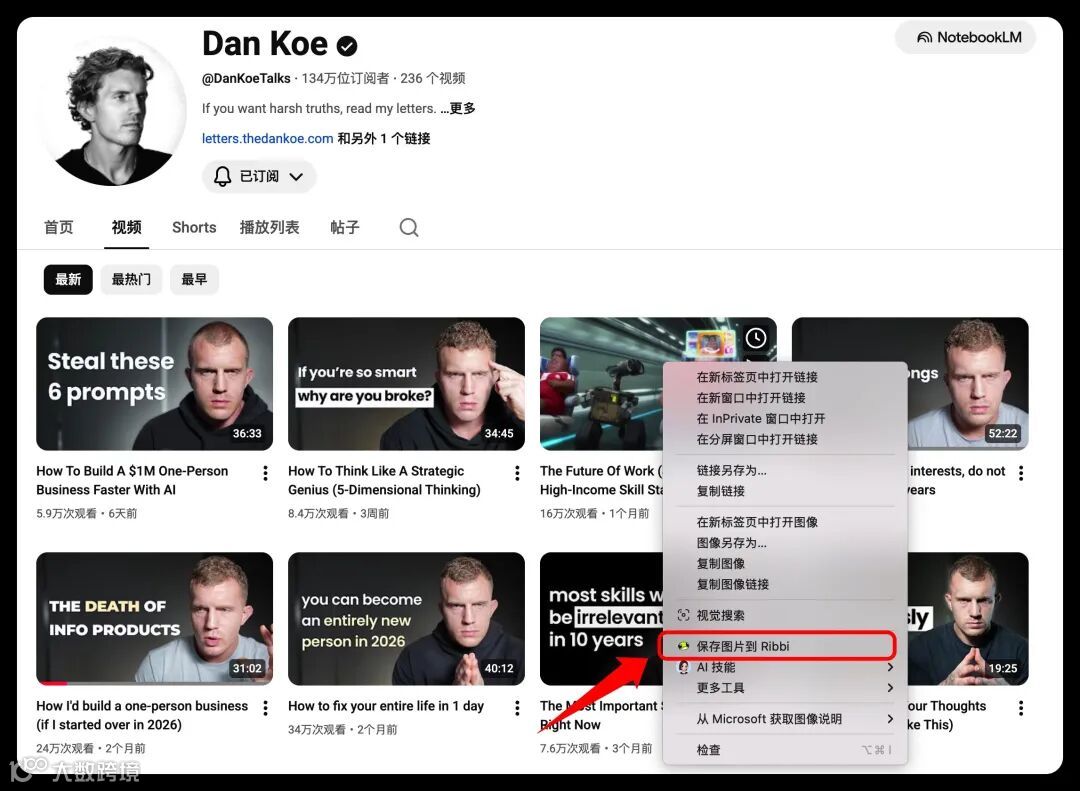Open menu for Strategic Genius video
1080x791 pixels.
tap(517, 473)
